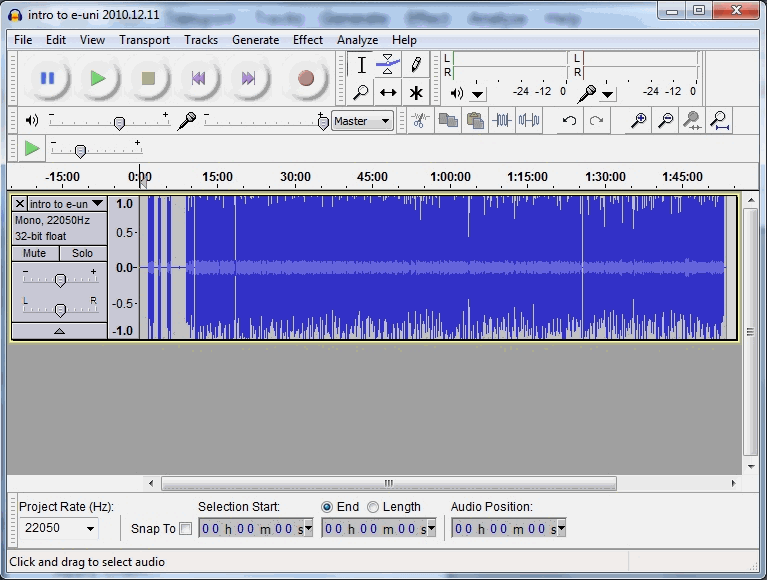Click the Stop playback button

[148, 78]
